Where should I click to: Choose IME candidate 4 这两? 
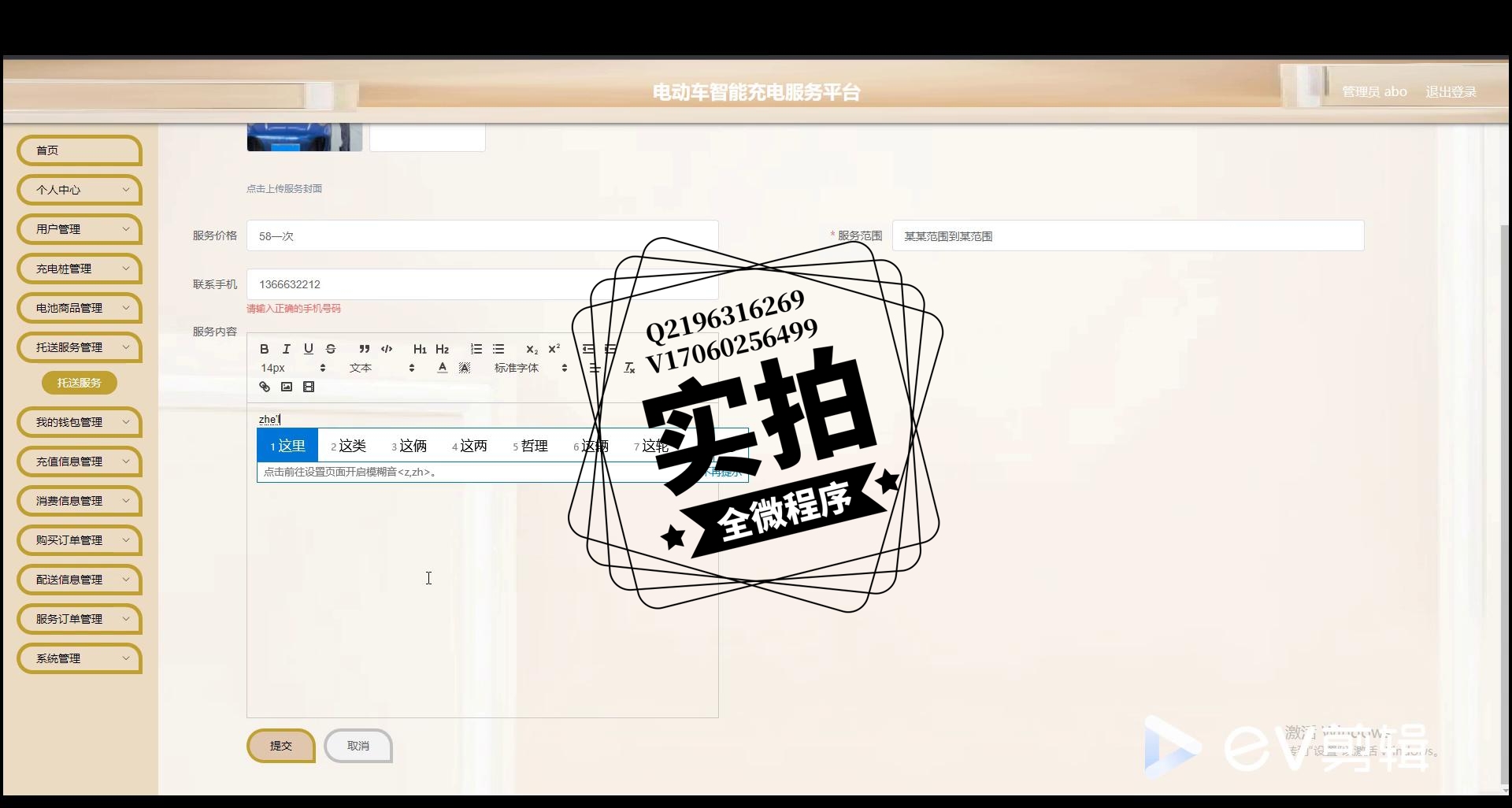469,446
